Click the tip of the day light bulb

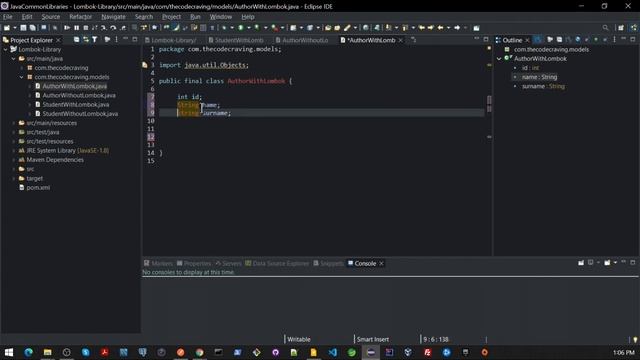pyautogui.click(x=635, y=339)
